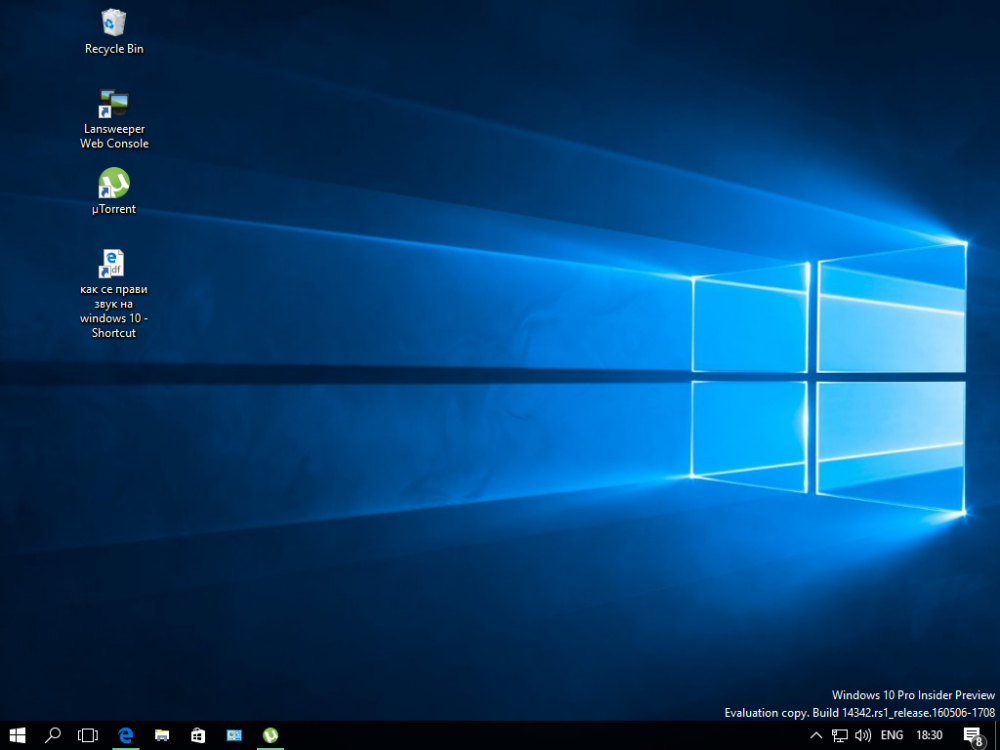The image size is (1000, 750).
Task: Show hidden system tray icons
Action: tap(816, 735)
